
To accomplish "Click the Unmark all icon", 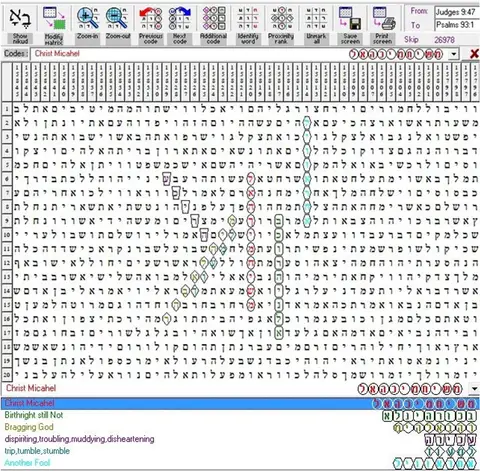I will click(x=316, y=18).
